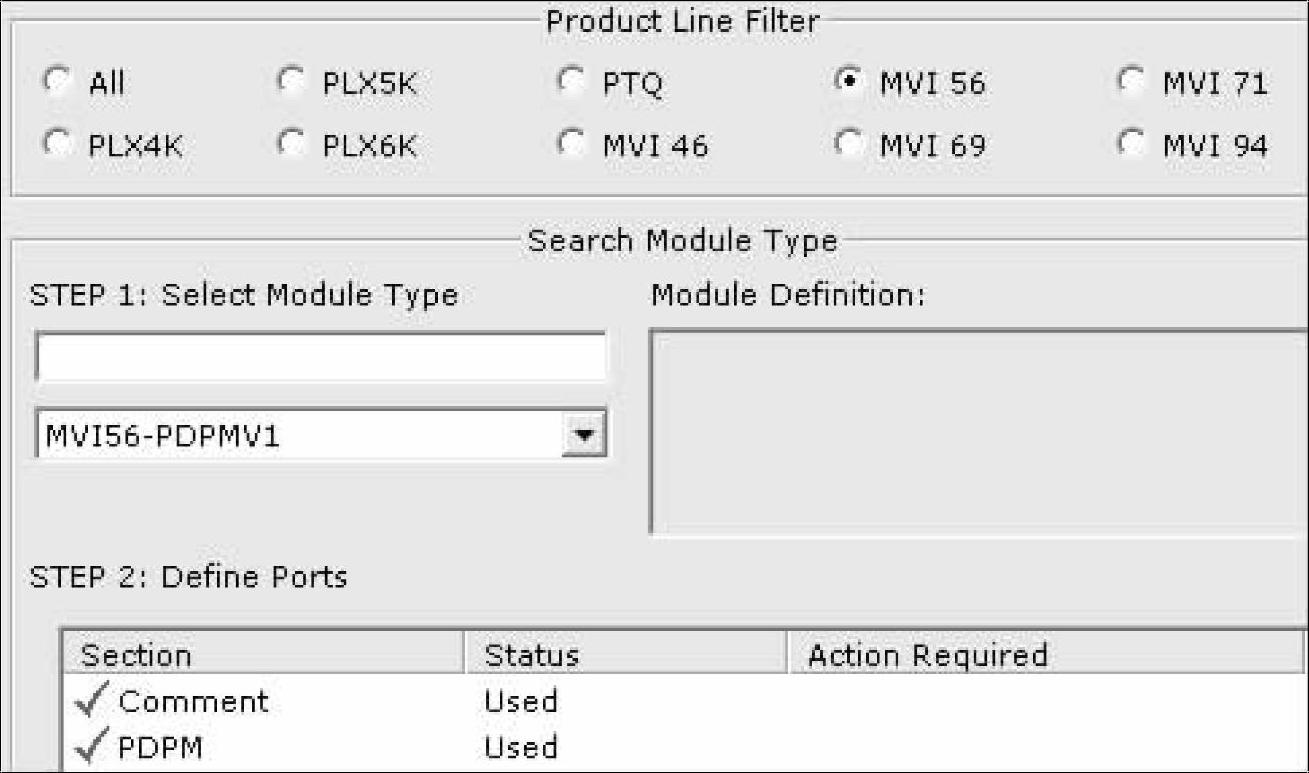Choose MVI 69 filter option
The height and width of the screenshot is (773, 1309).
pyautogui.click(x=847, y=144)
